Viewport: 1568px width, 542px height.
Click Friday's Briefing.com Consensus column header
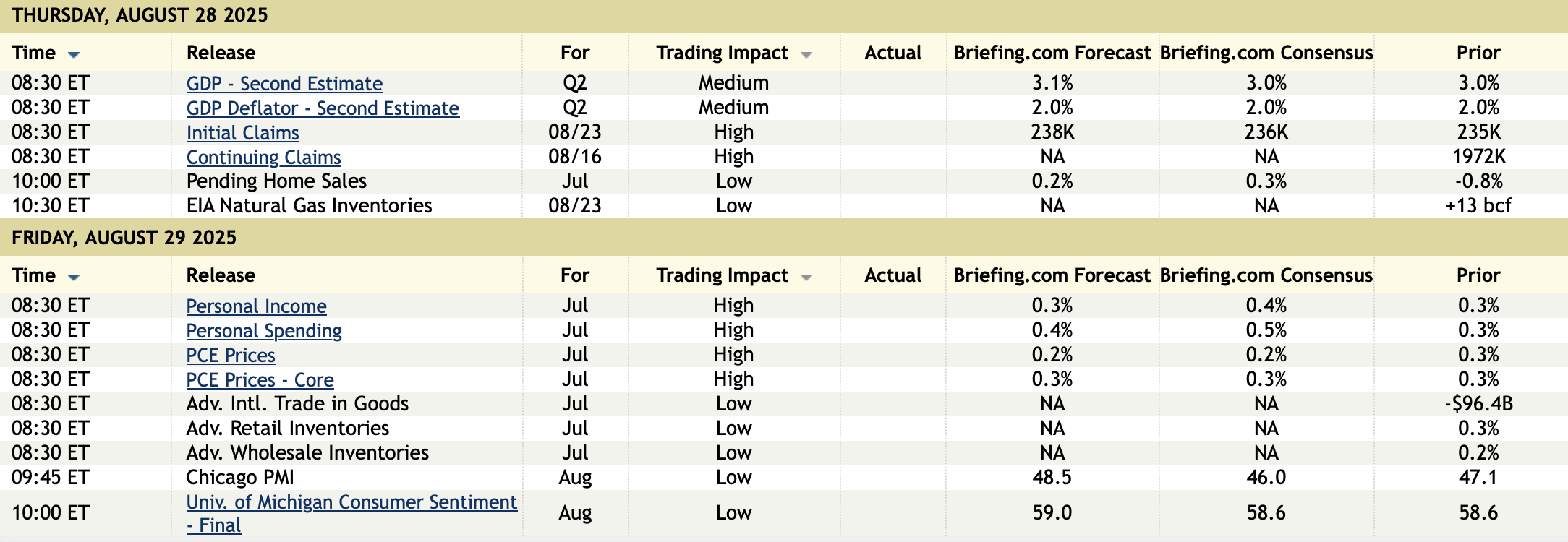click(x=1266, y=275)
